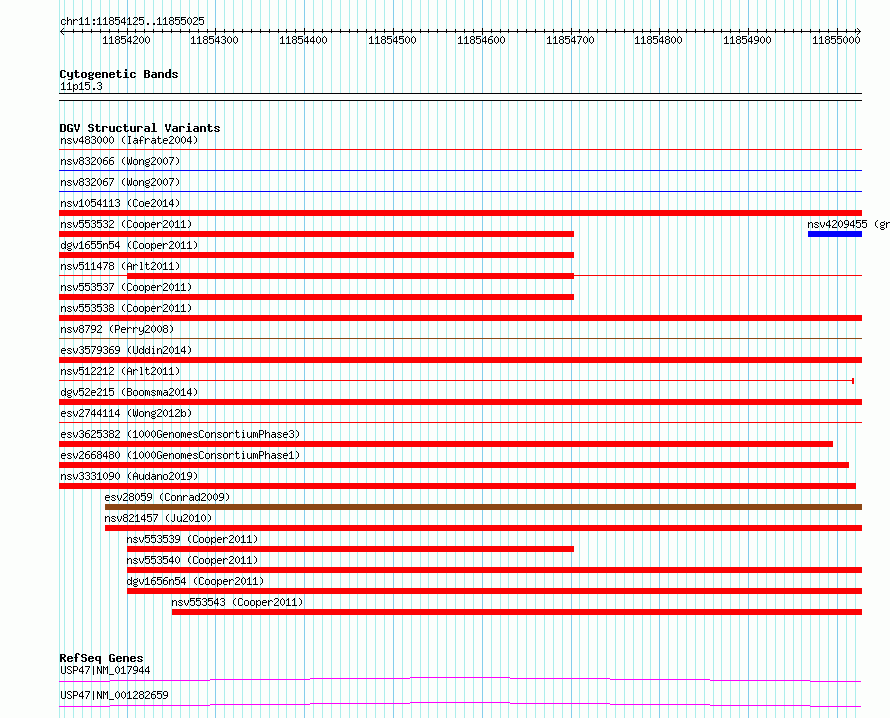This screenshot has width=890, height=718.
Task: Click esv2744114 (Wong2012b) label
Action: click(x=126, y=413)
